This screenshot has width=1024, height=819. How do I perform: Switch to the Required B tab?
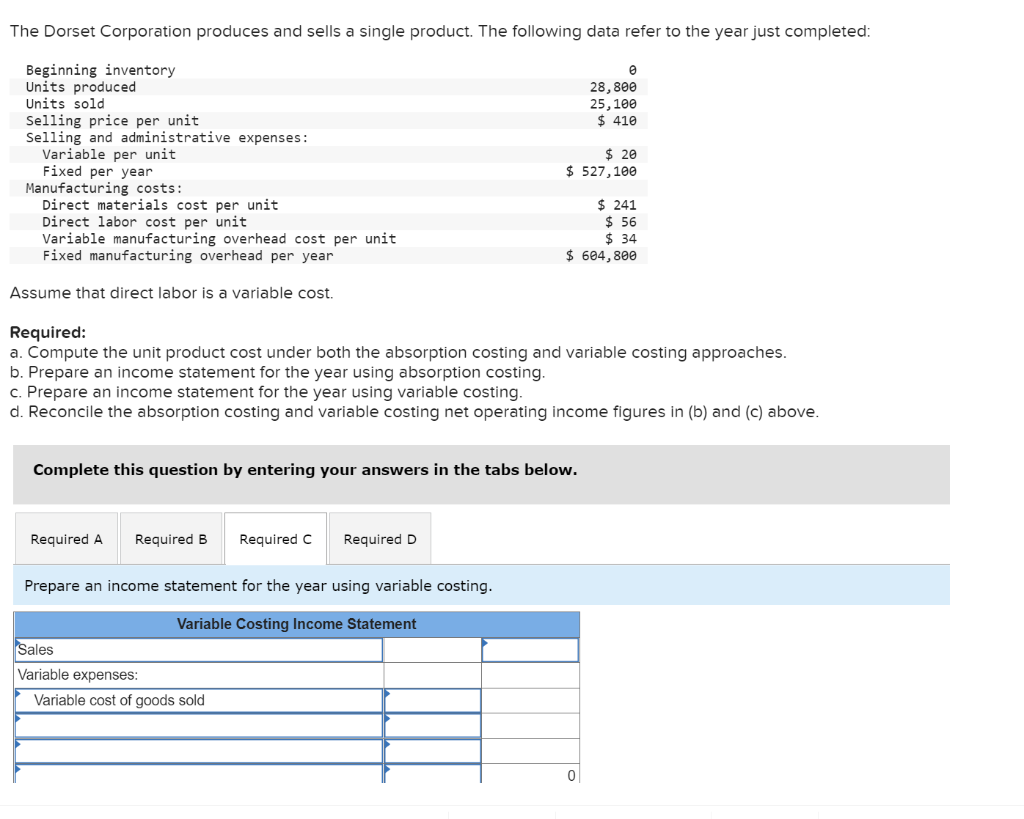coord(171,538)
